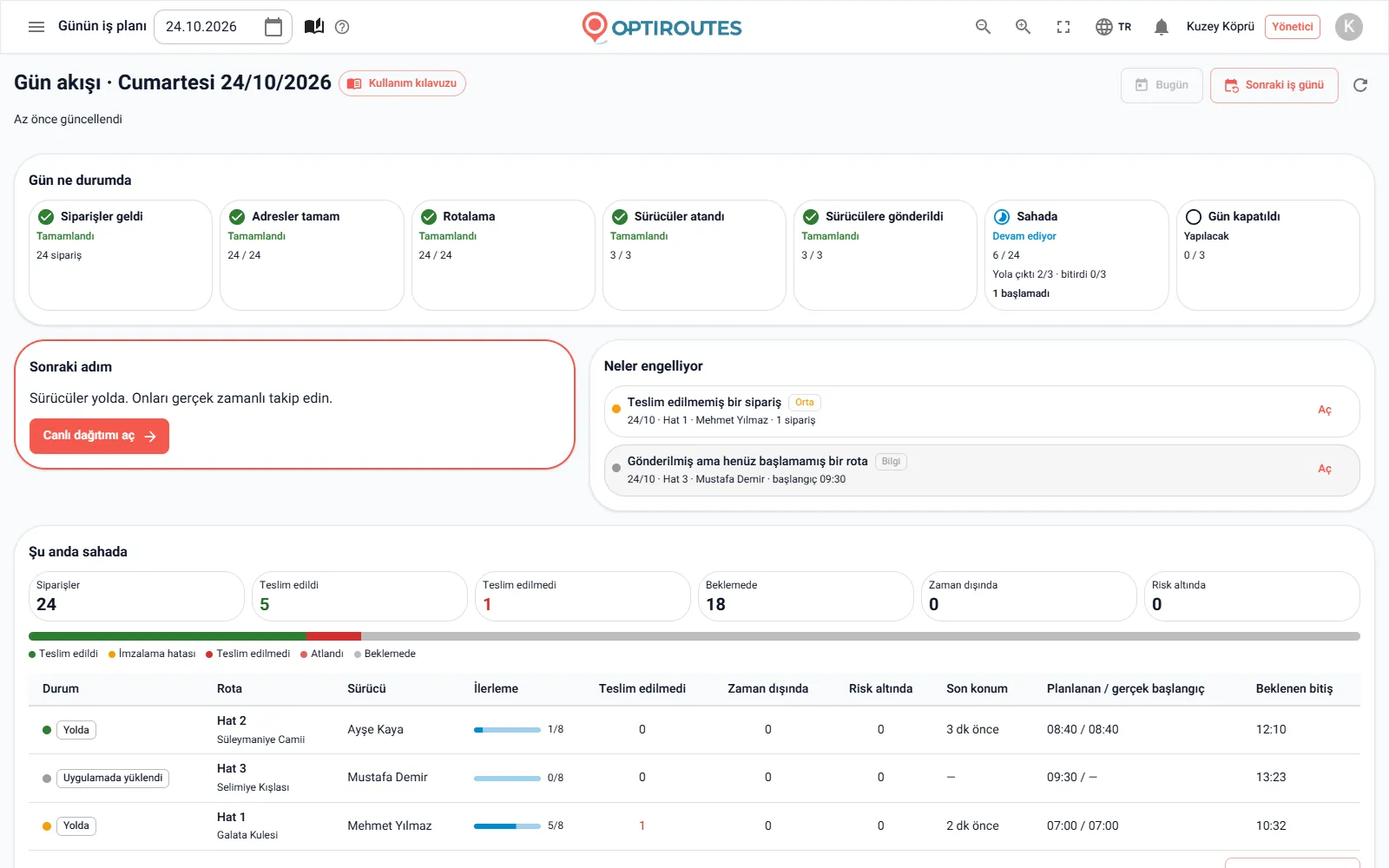
Task: Click the open-book icon beside the date field
Action: [314, 27]
